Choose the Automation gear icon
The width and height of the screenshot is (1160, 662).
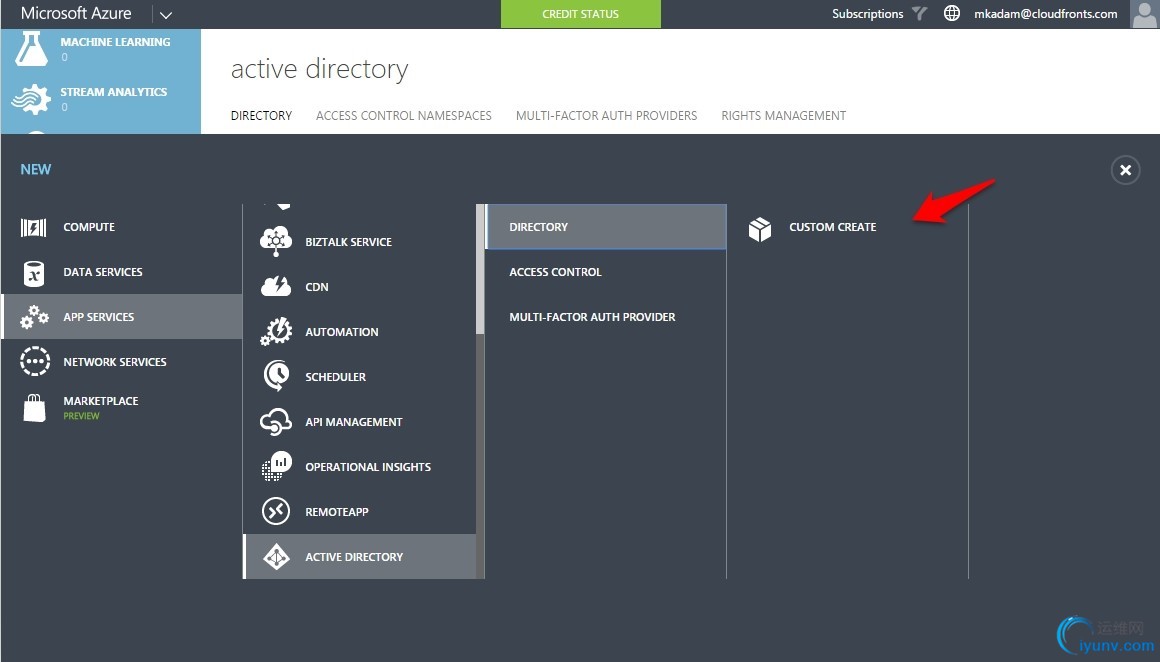point(277,331)
